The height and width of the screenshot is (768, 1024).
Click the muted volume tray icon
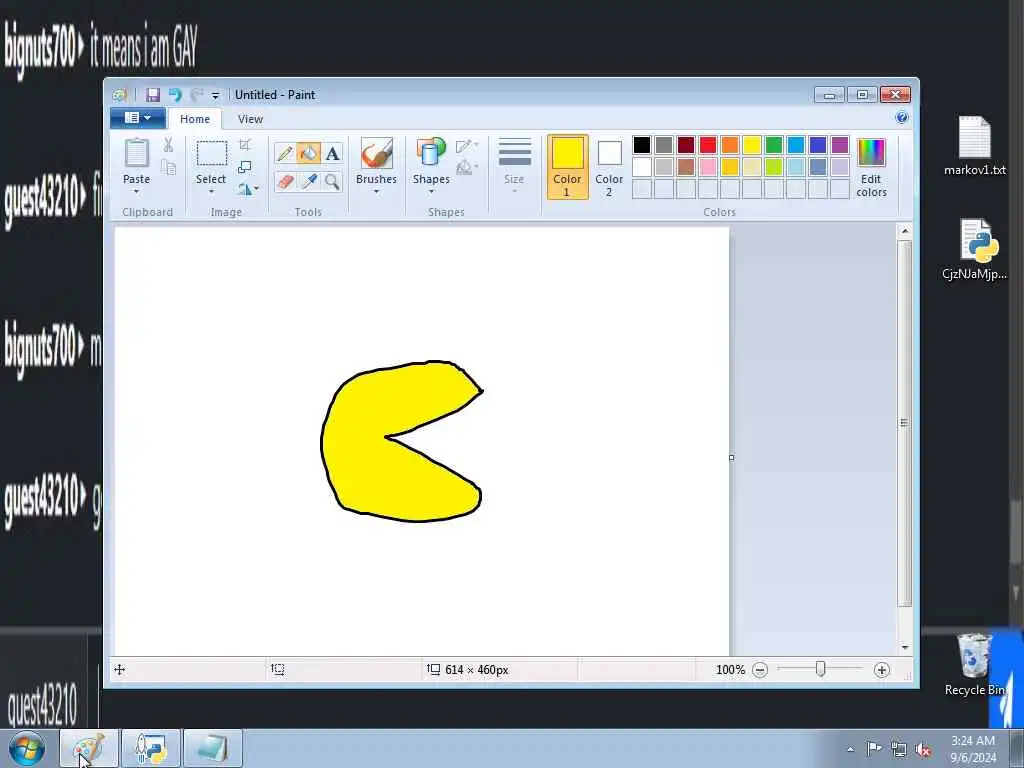tap(923, 750)
